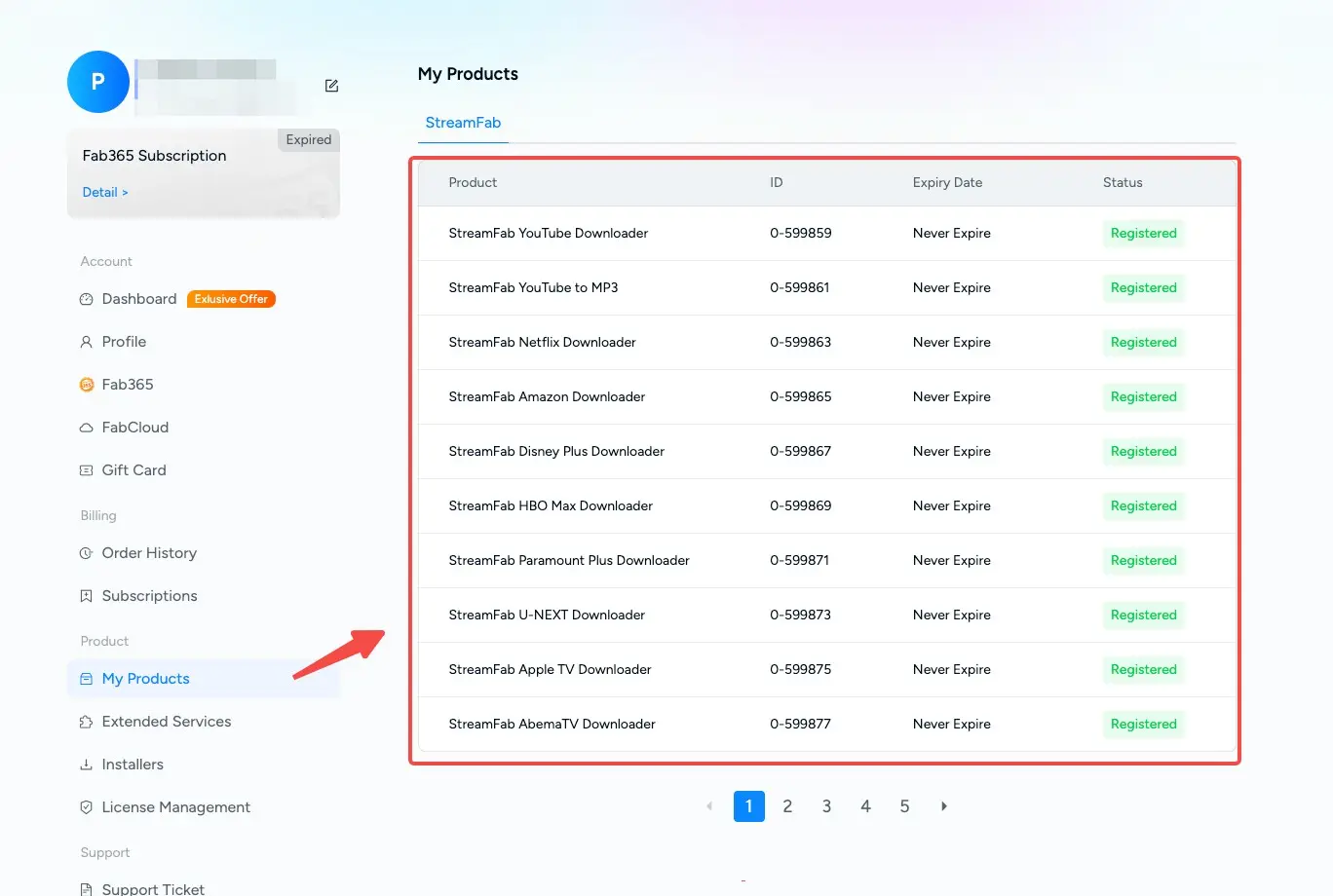
Task: Go to page 5
Action: pos(904,806)
